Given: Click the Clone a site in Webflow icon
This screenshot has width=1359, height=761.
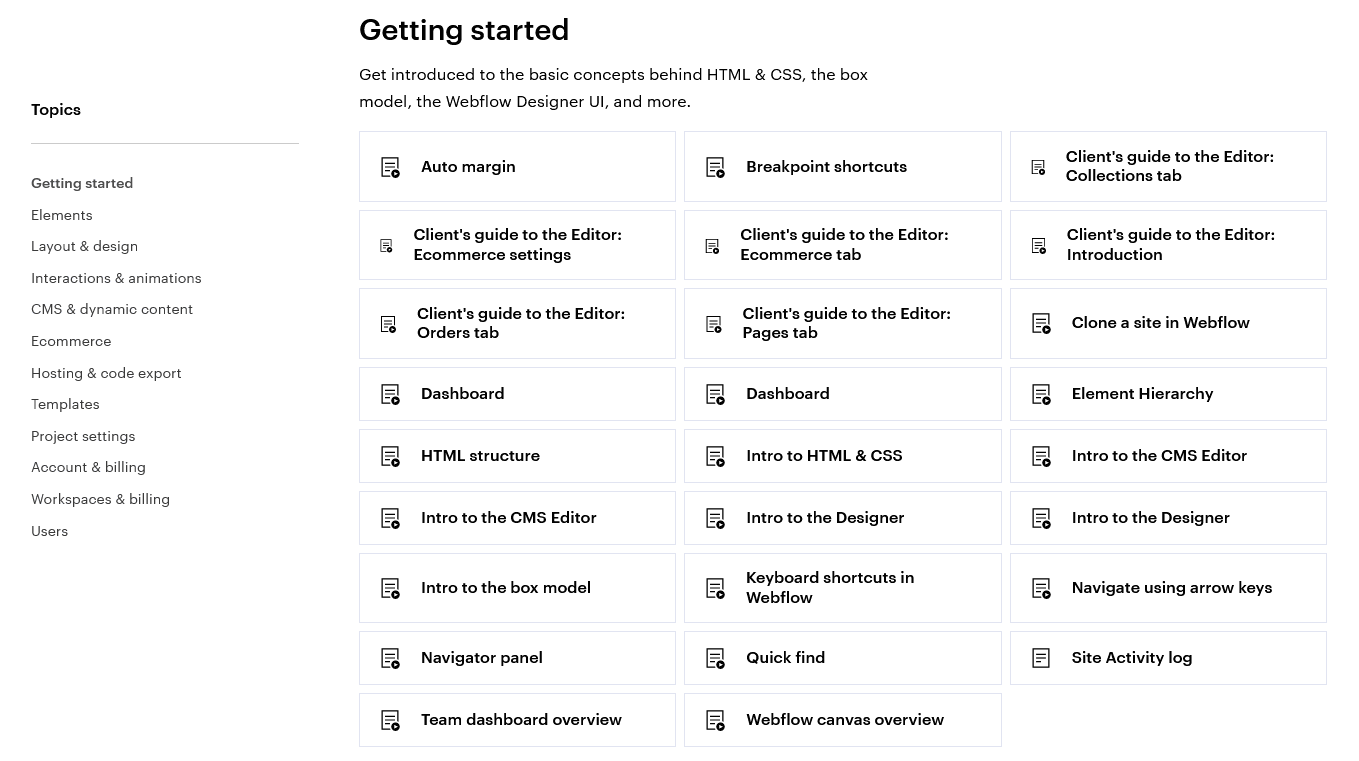Looking at the screenshot, I should [1041, 323].
